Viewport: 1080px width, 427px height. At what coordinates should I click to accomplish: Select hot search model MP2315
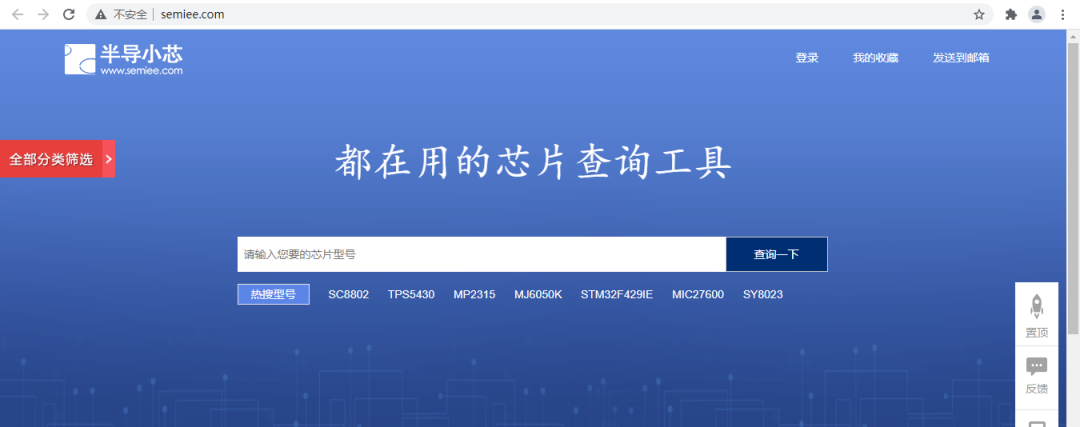coord(474,294)
